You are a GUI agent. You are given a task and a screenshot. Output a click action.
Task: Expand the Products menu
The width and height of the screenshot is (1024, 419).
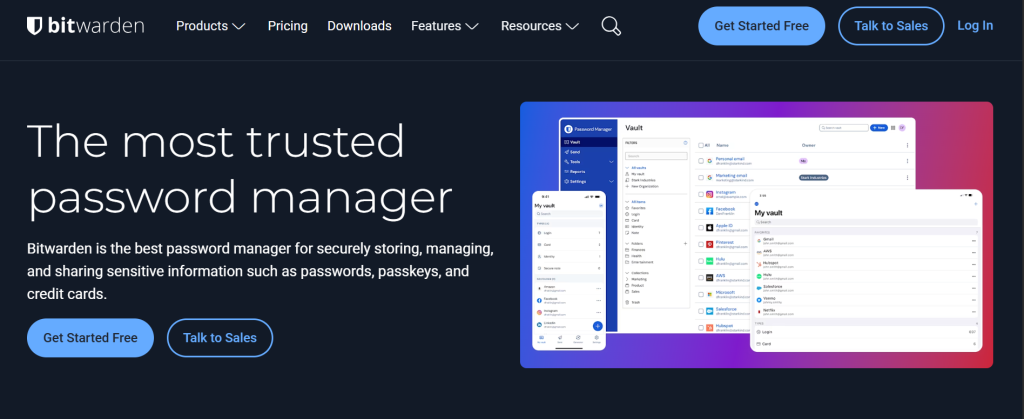[210, 26]
